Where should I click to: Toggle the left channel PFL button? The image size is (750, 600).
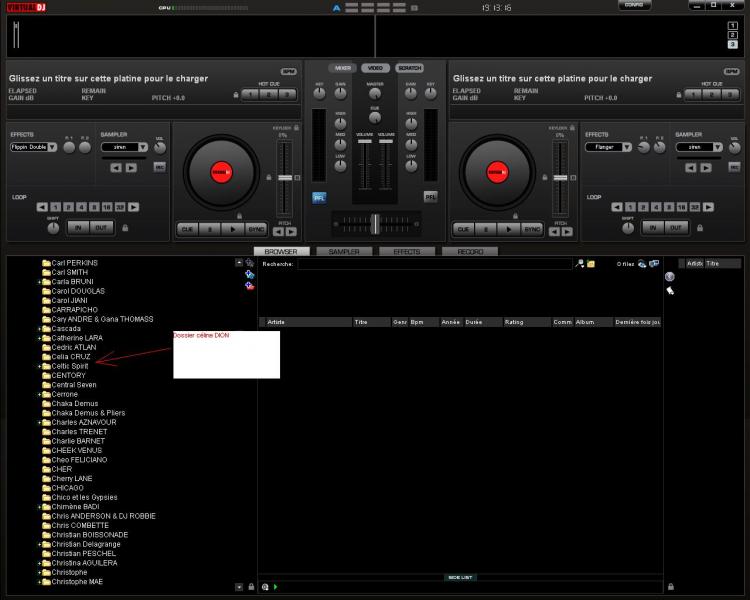pyautogui.click(x=319, y=197)
